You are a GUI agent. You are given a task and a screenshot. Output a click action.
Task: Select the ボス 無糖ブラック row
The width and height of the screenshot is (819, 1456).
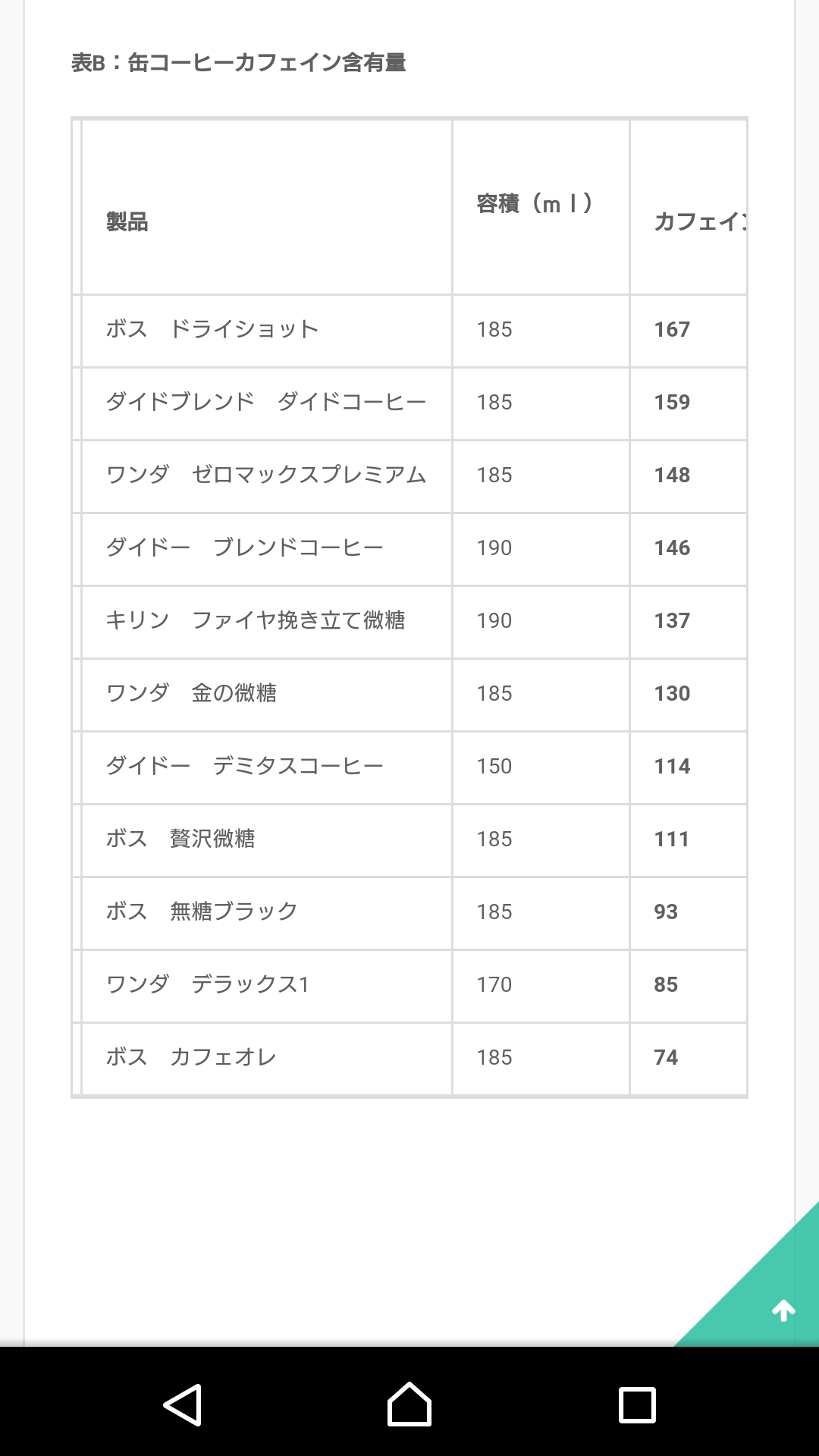pos(202,912)
